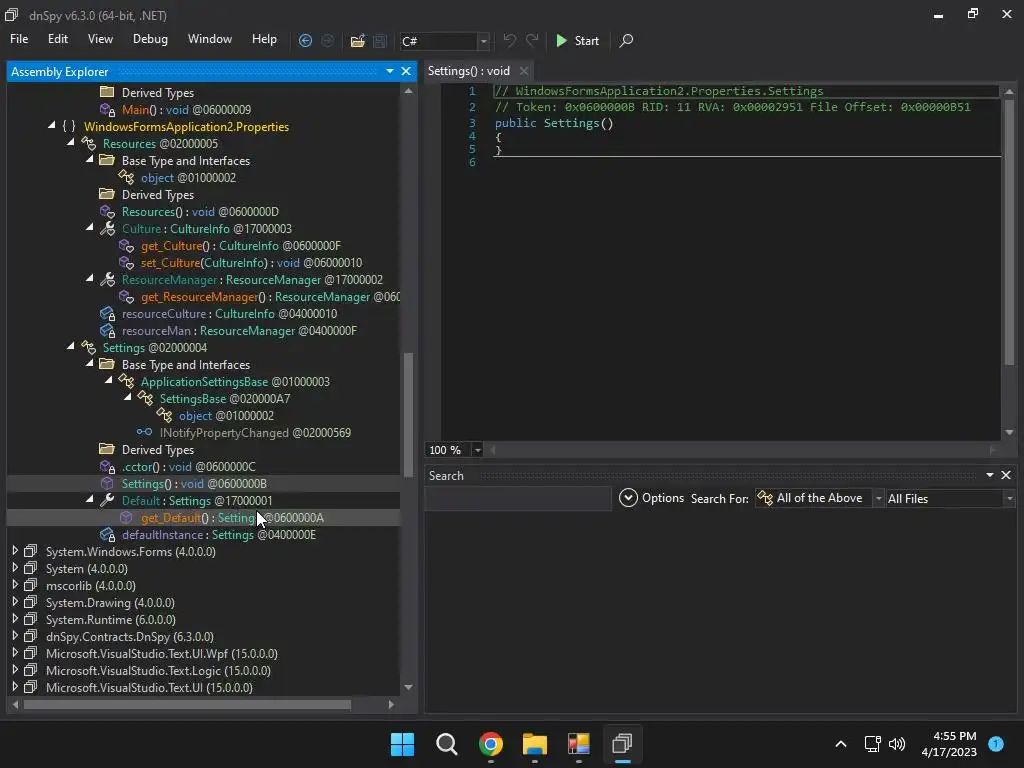Collapse the Culture property node
1024x768 pixels.
pyautogui.click(x=89, y=227)
